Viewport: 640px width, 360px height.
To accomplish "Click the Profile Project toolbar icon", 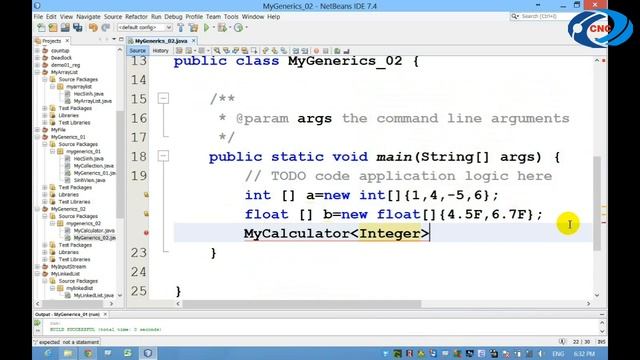I will click(x=238, y=28).
